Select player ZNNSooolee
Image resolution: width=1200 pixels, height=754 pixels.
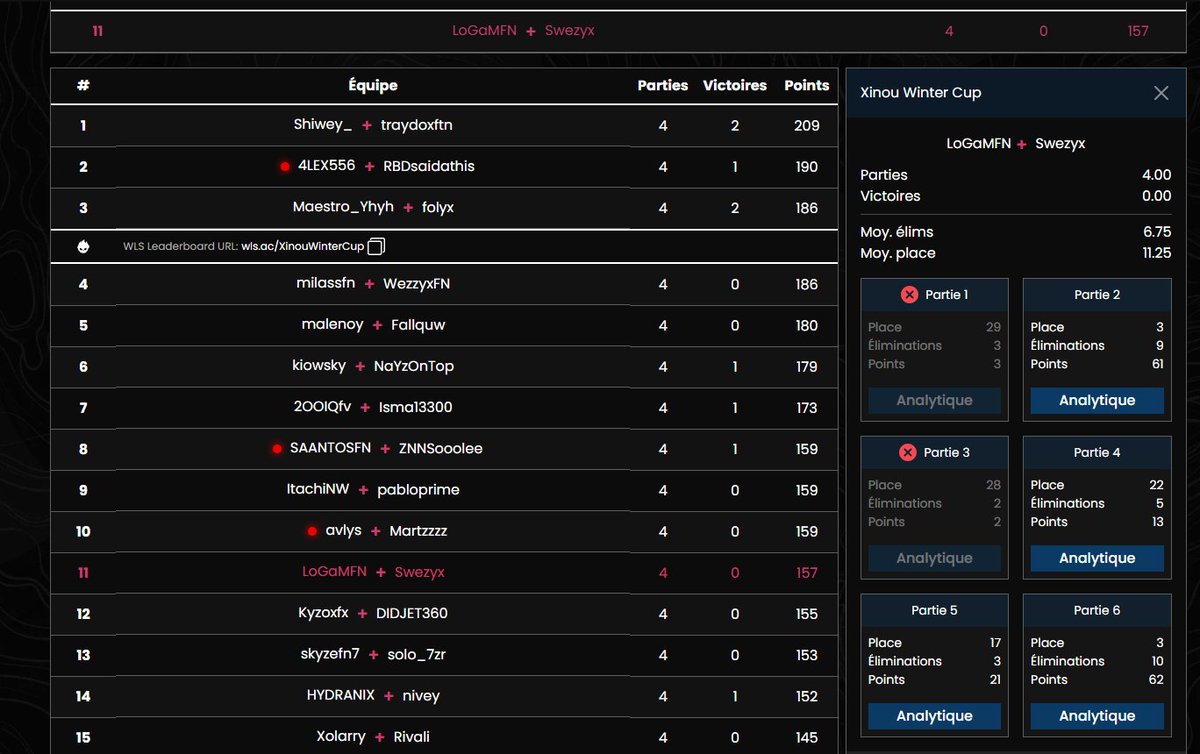(441, 449)
